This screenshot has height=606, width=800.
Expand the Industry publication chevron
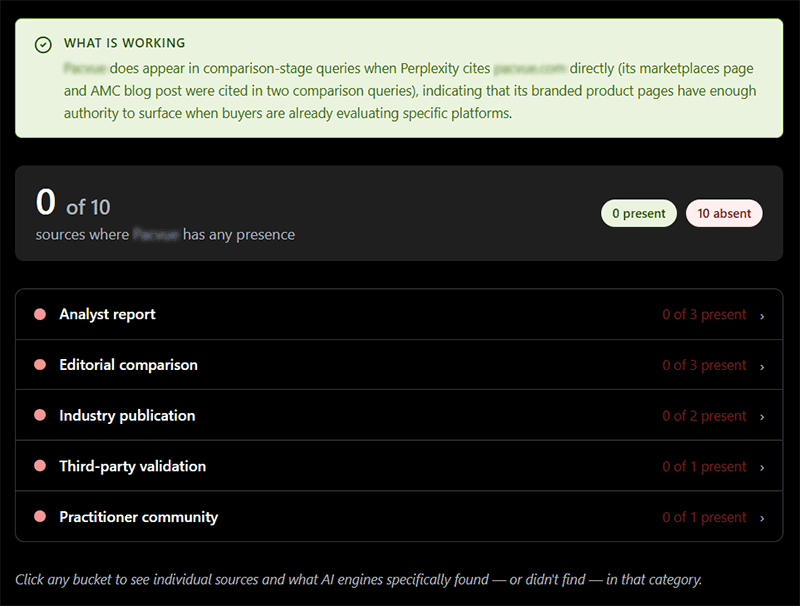coord(762,417)
